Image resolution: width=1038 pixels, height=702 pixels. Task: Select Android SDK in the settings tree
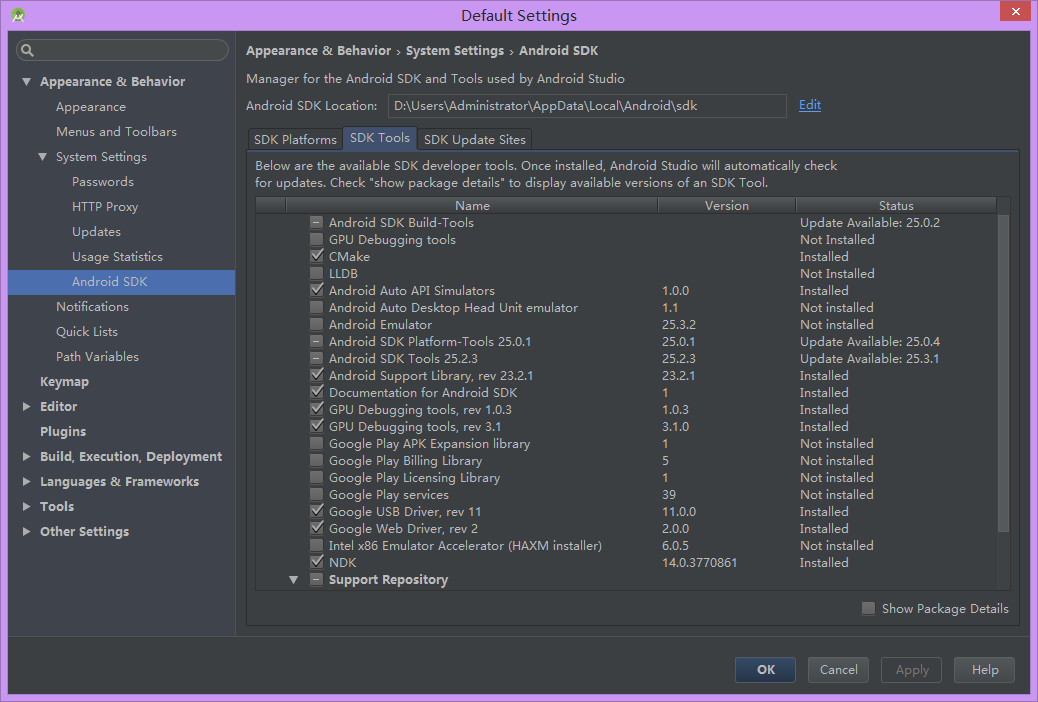(122, 282)
